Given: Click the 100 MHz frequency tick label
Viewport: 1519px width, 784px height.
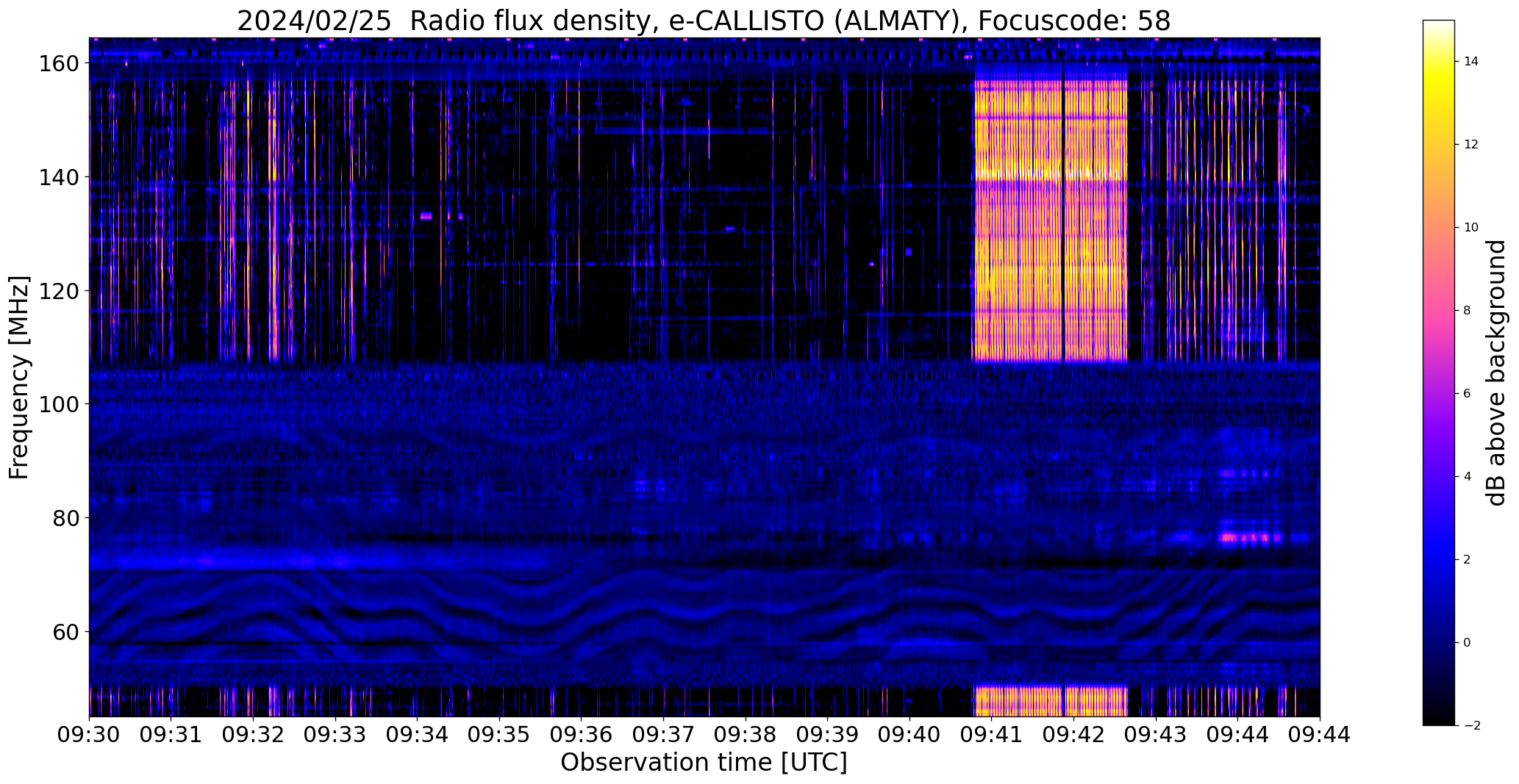Looking at the screenshot, I should pos(58,404).
